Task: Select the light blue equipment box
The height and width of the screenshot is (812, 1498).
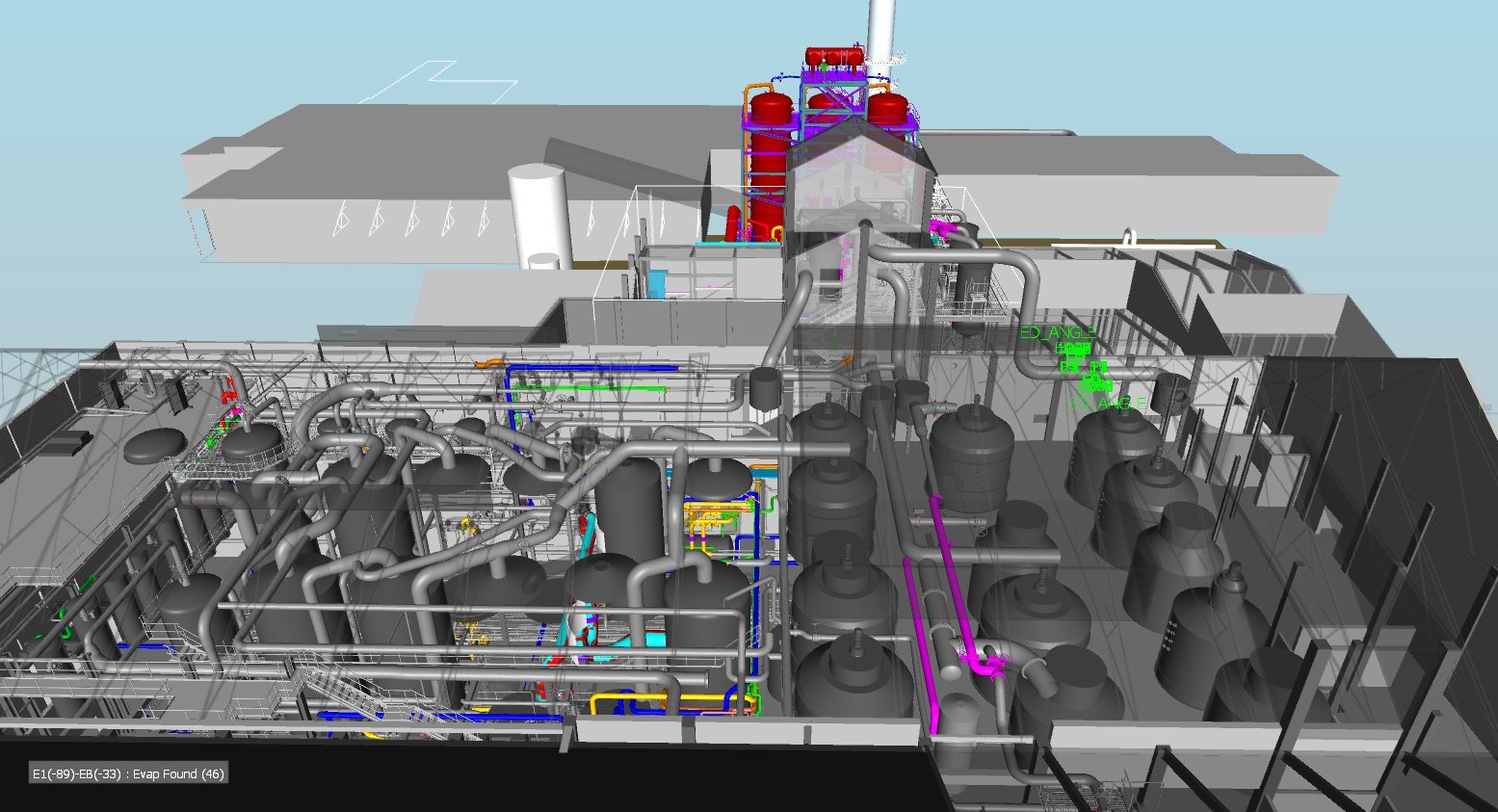Action: point(658,284)
